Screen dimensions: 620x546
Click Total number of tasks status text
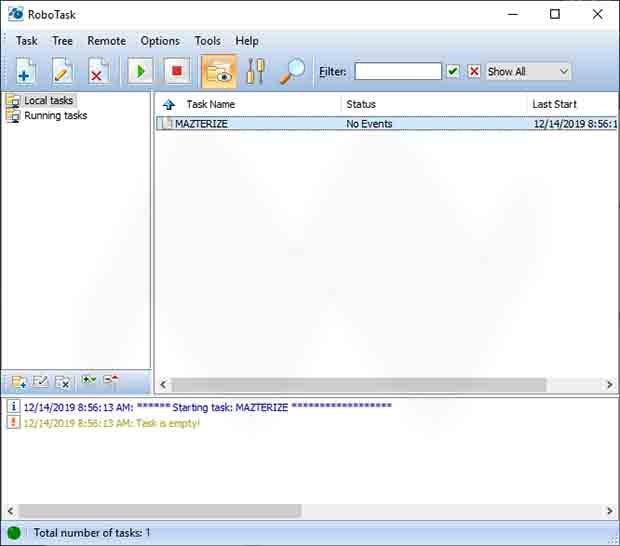tap(92, 533)
